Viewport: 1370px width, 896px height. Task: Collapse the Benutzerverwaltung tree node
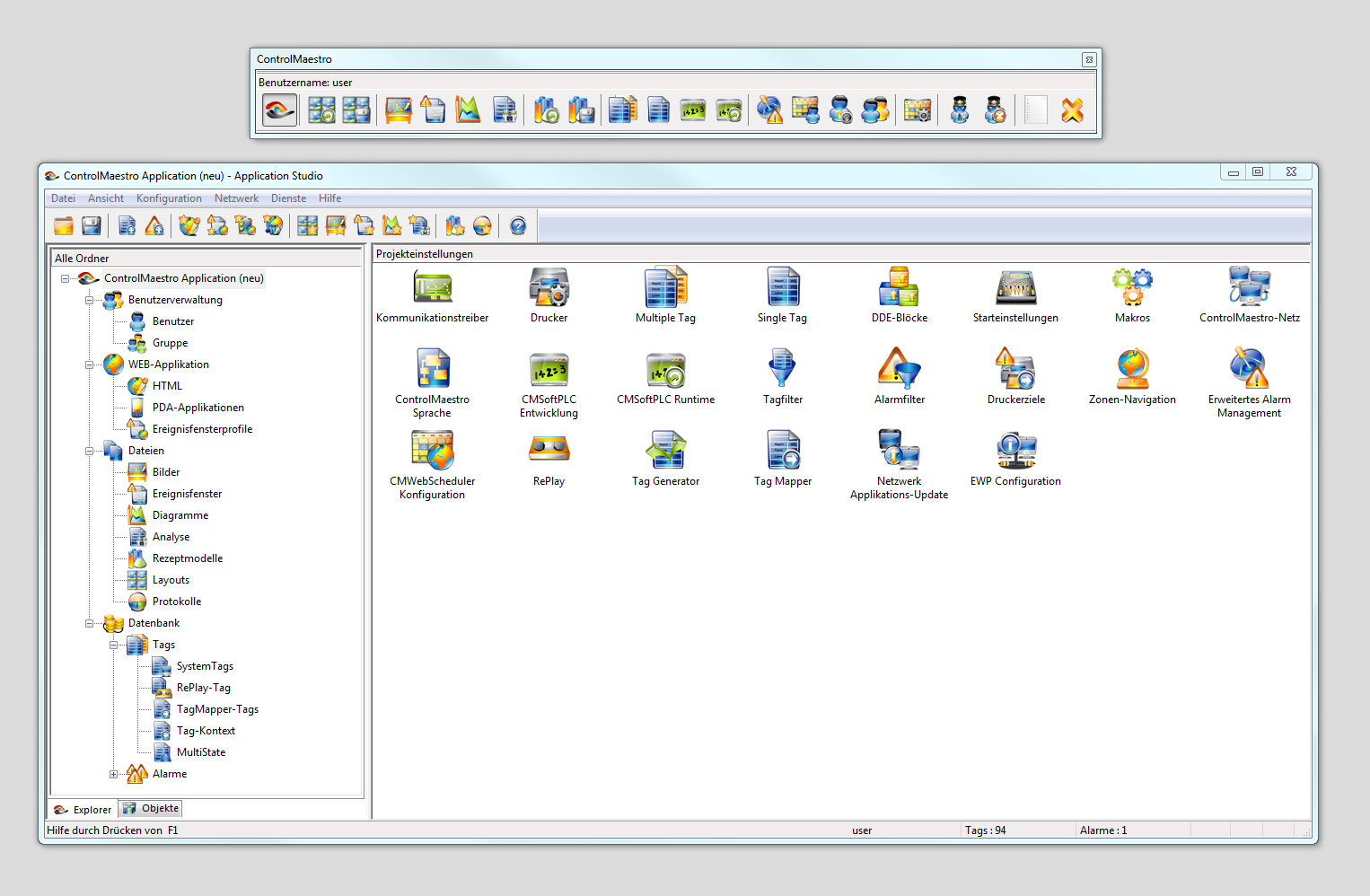(x=89, y=300)
